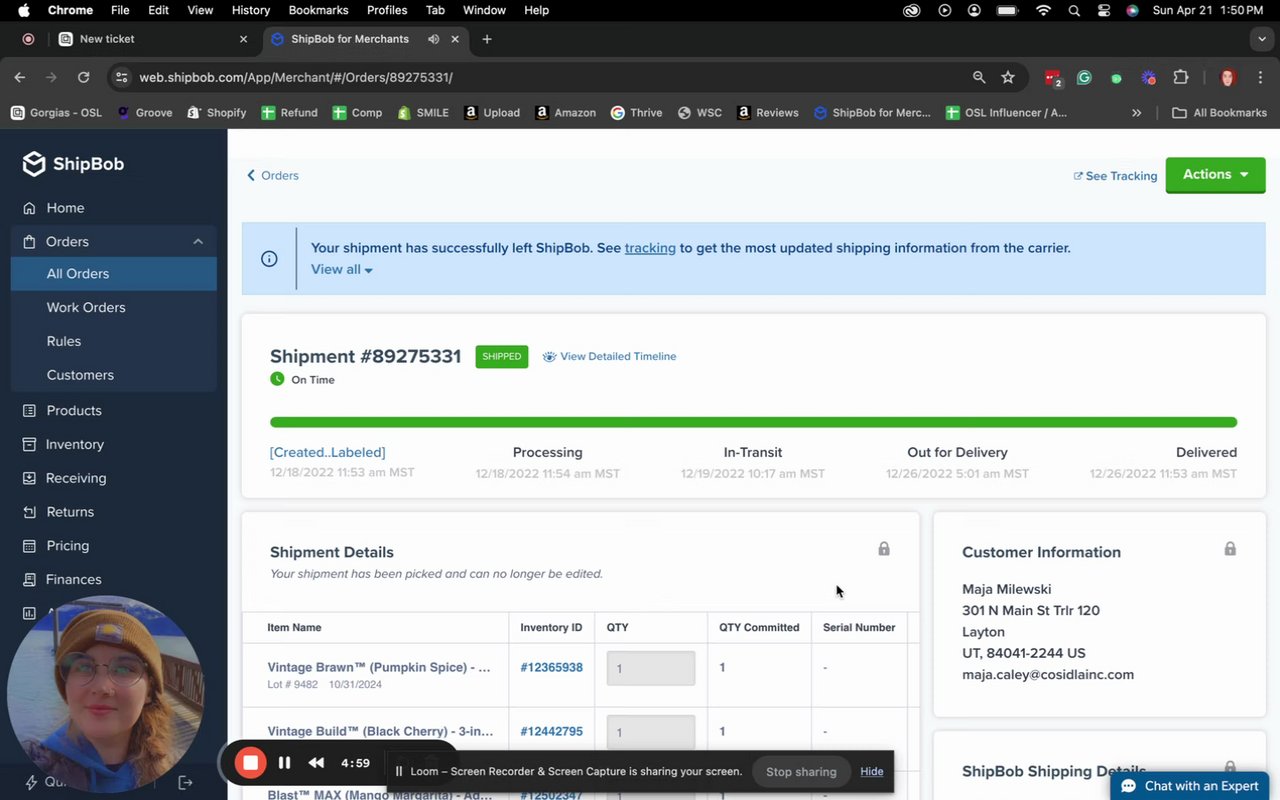The image size is (1280, 800).
Task: Click QTY field for Vintage Brawn row
Action: (651, 668)
